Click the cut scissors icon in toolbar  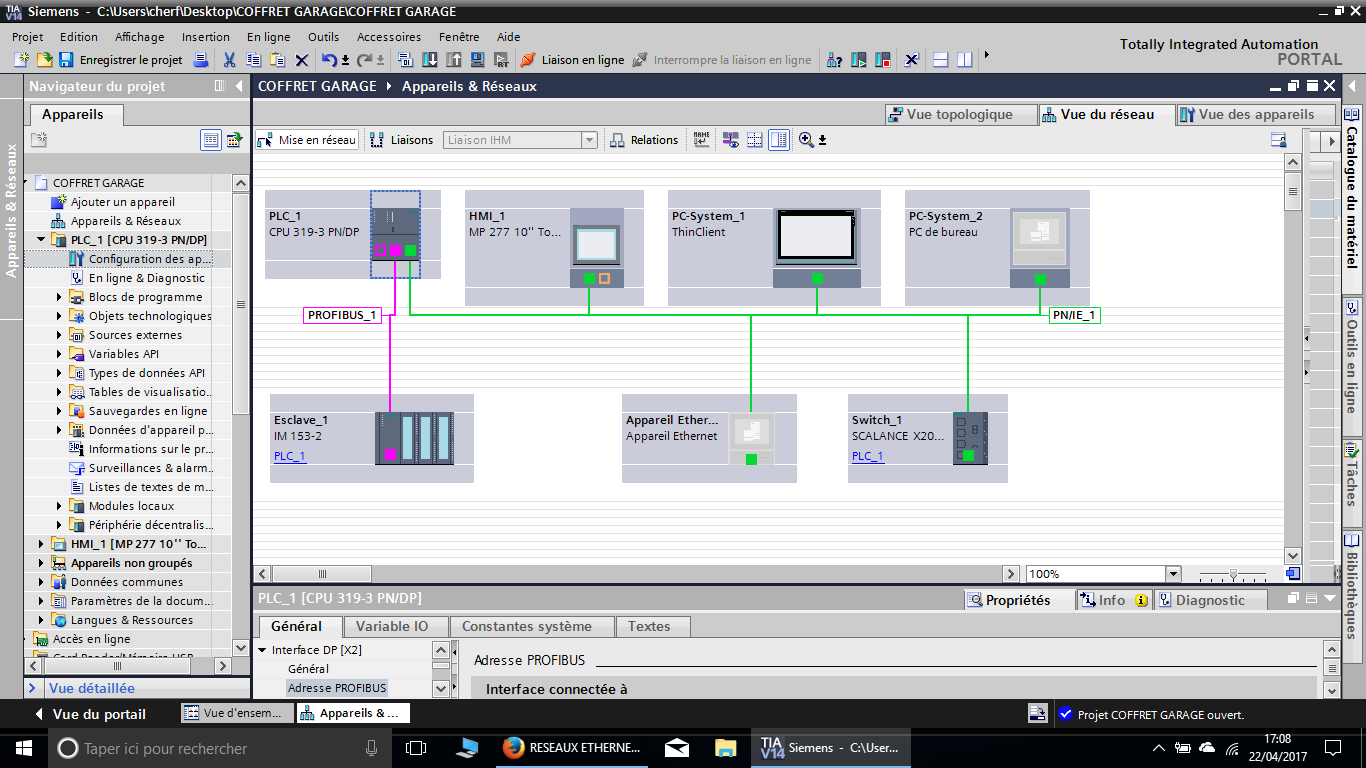pyautogui.click(x=229, y=60)
